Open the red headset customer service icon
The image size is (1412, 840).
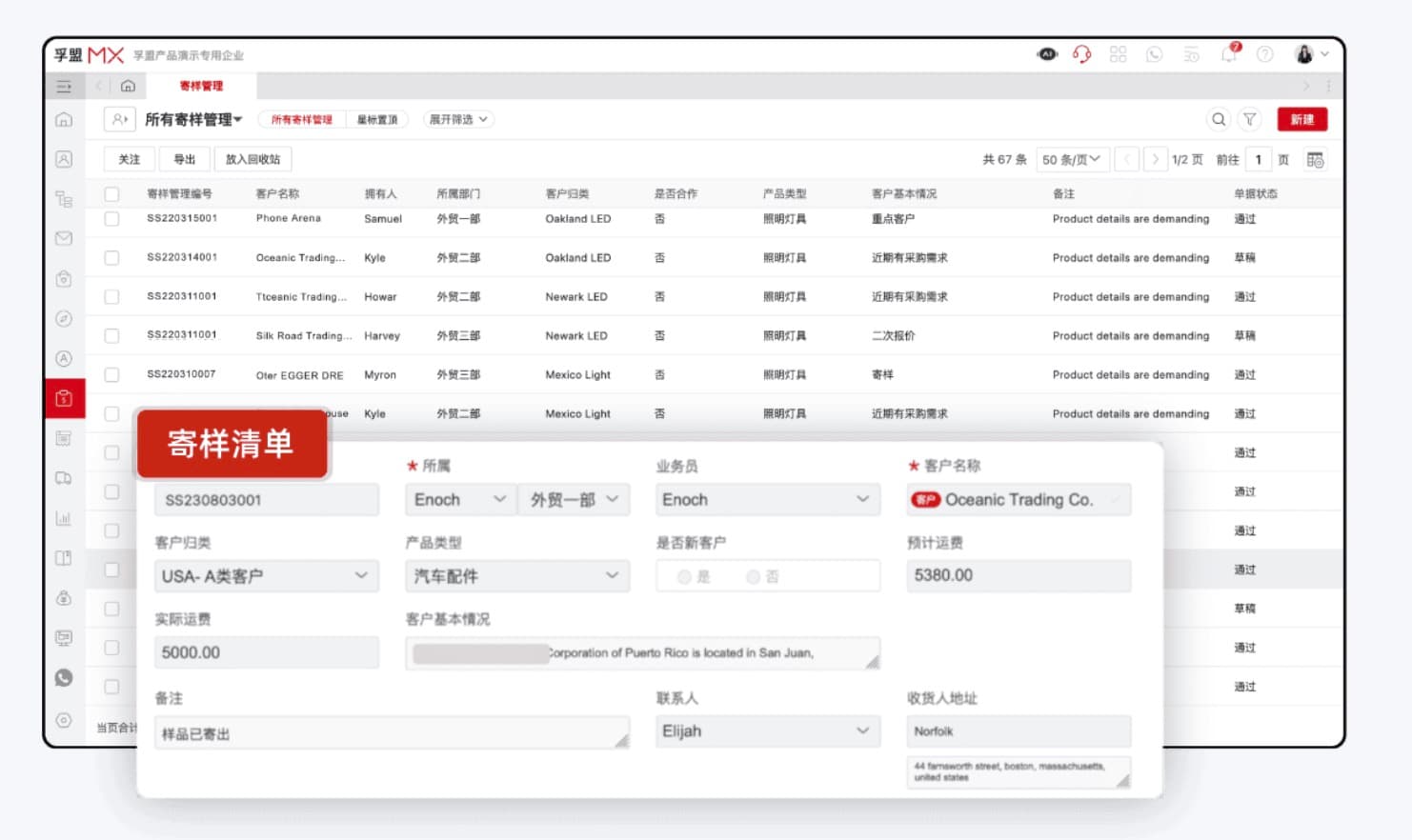point(1081,54)
